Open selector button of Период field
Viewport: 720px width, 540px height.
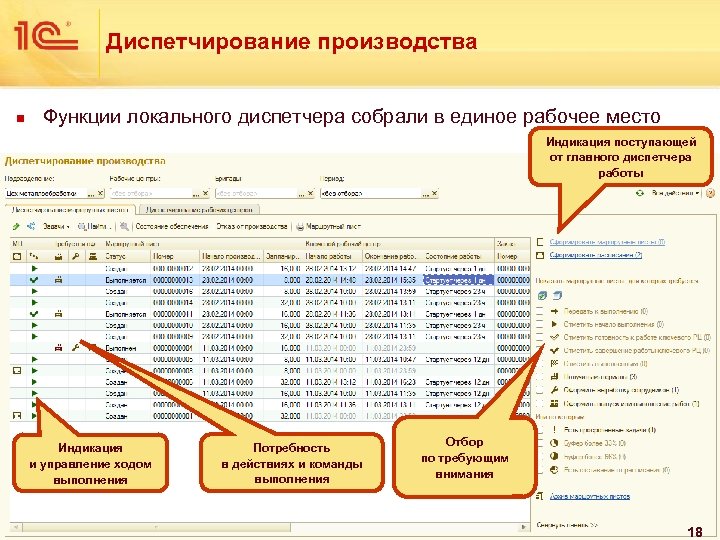point(425,193)
